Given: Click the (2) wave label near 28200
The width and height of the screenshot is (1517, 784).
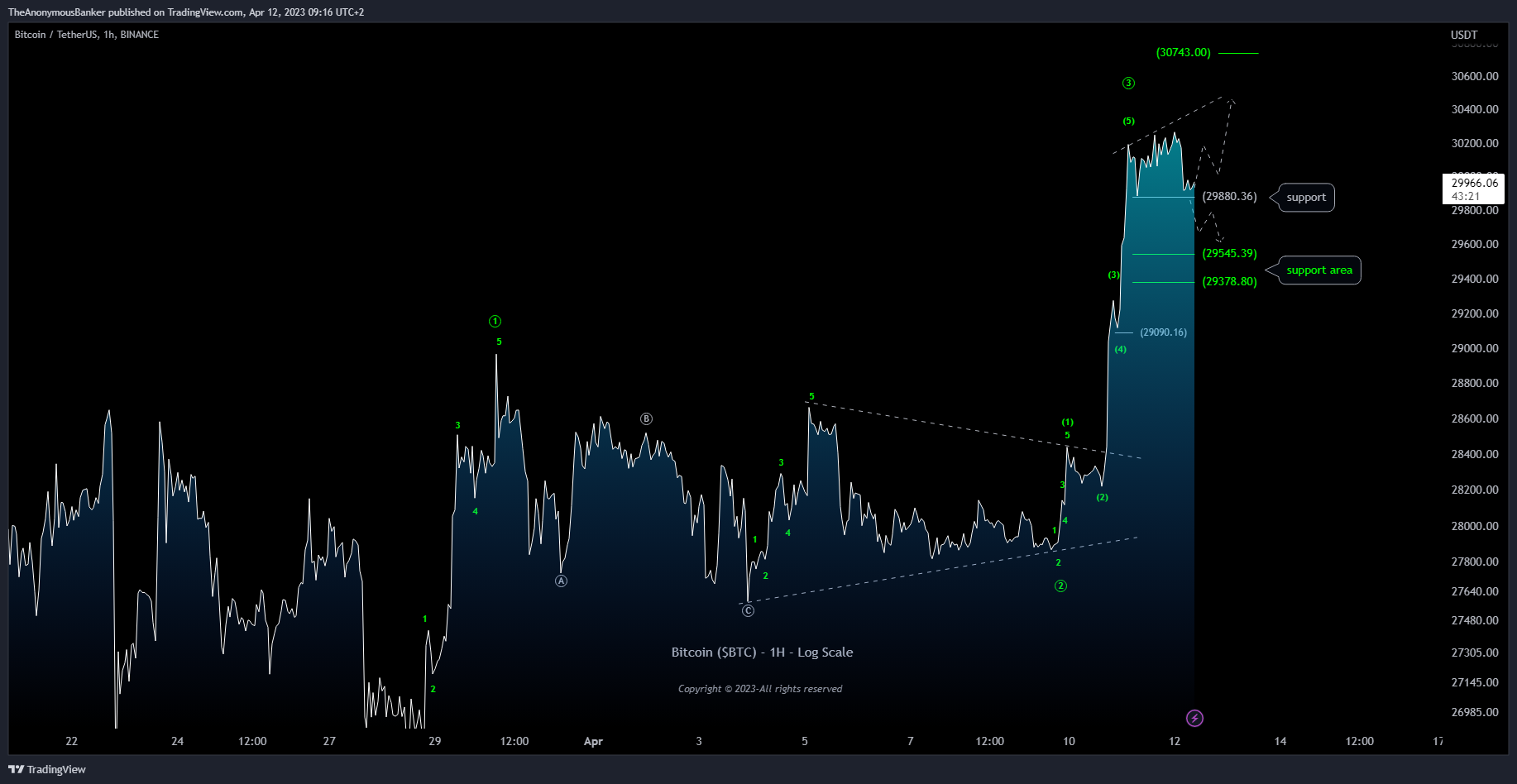Looking at the screenshot, I should tap(1102, 497).
